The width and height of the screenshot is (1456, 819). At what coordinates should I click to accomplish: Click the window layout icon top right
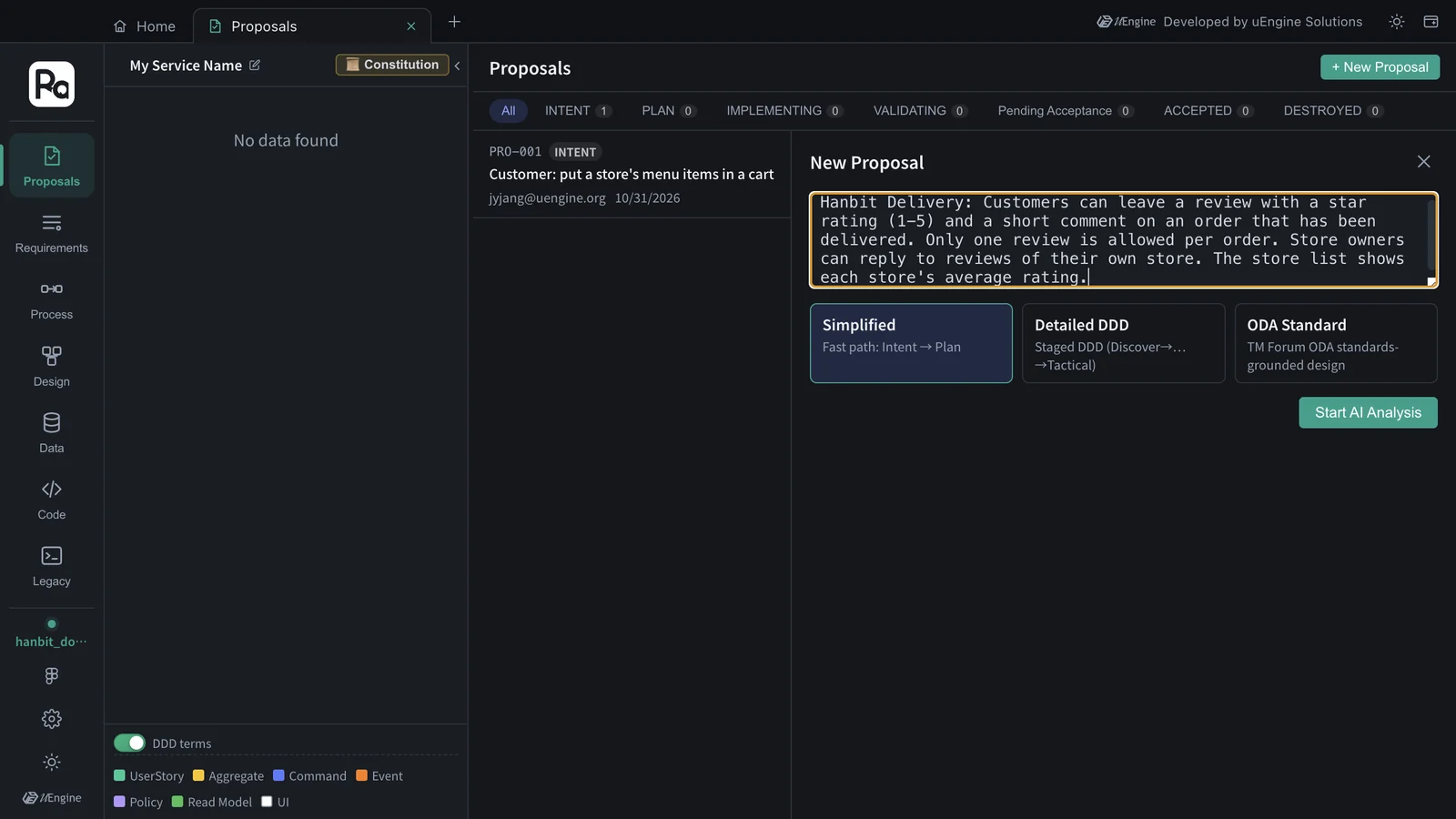pos(1431,22)
